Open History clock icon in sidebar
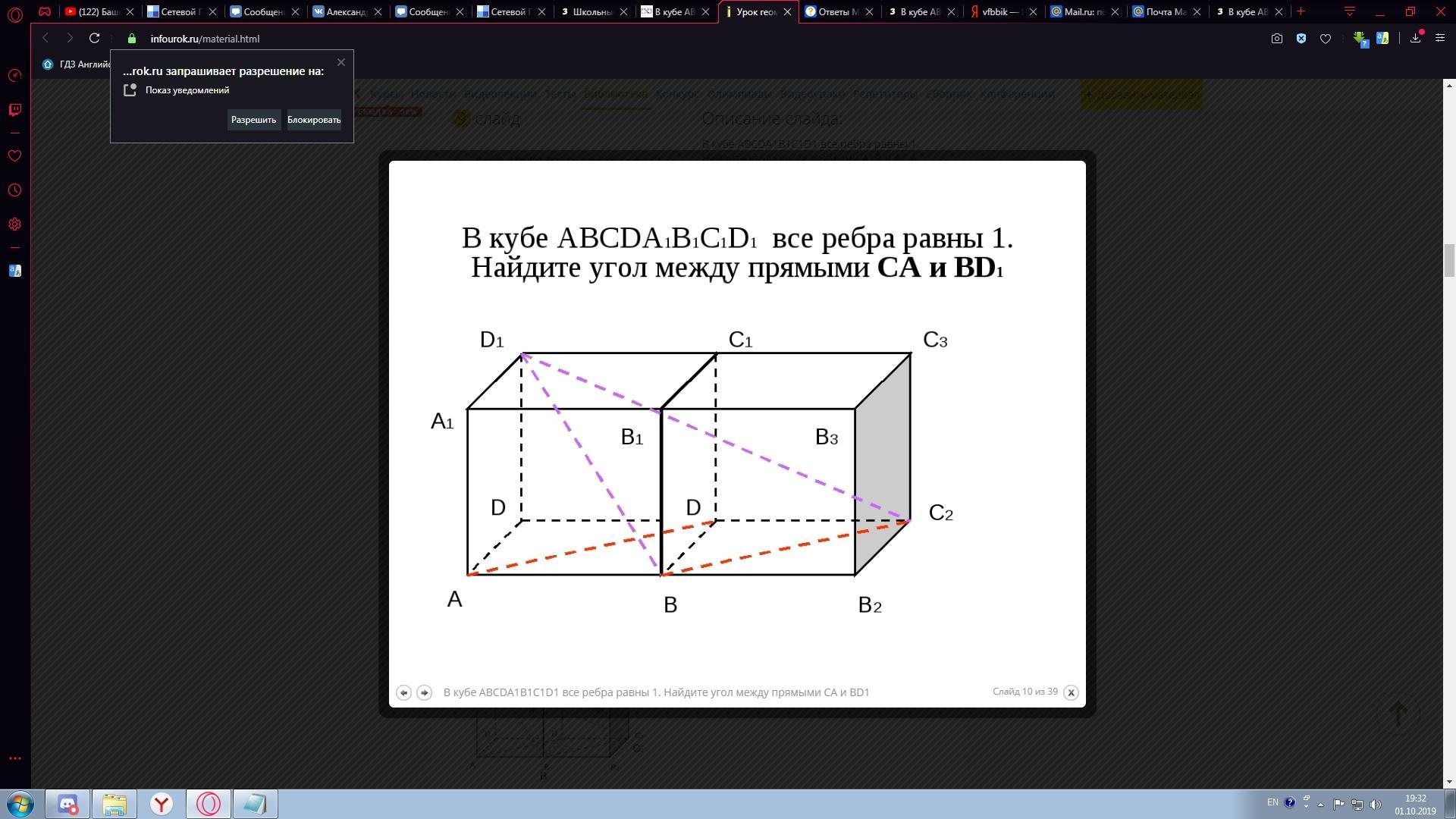 coord(14,190)
